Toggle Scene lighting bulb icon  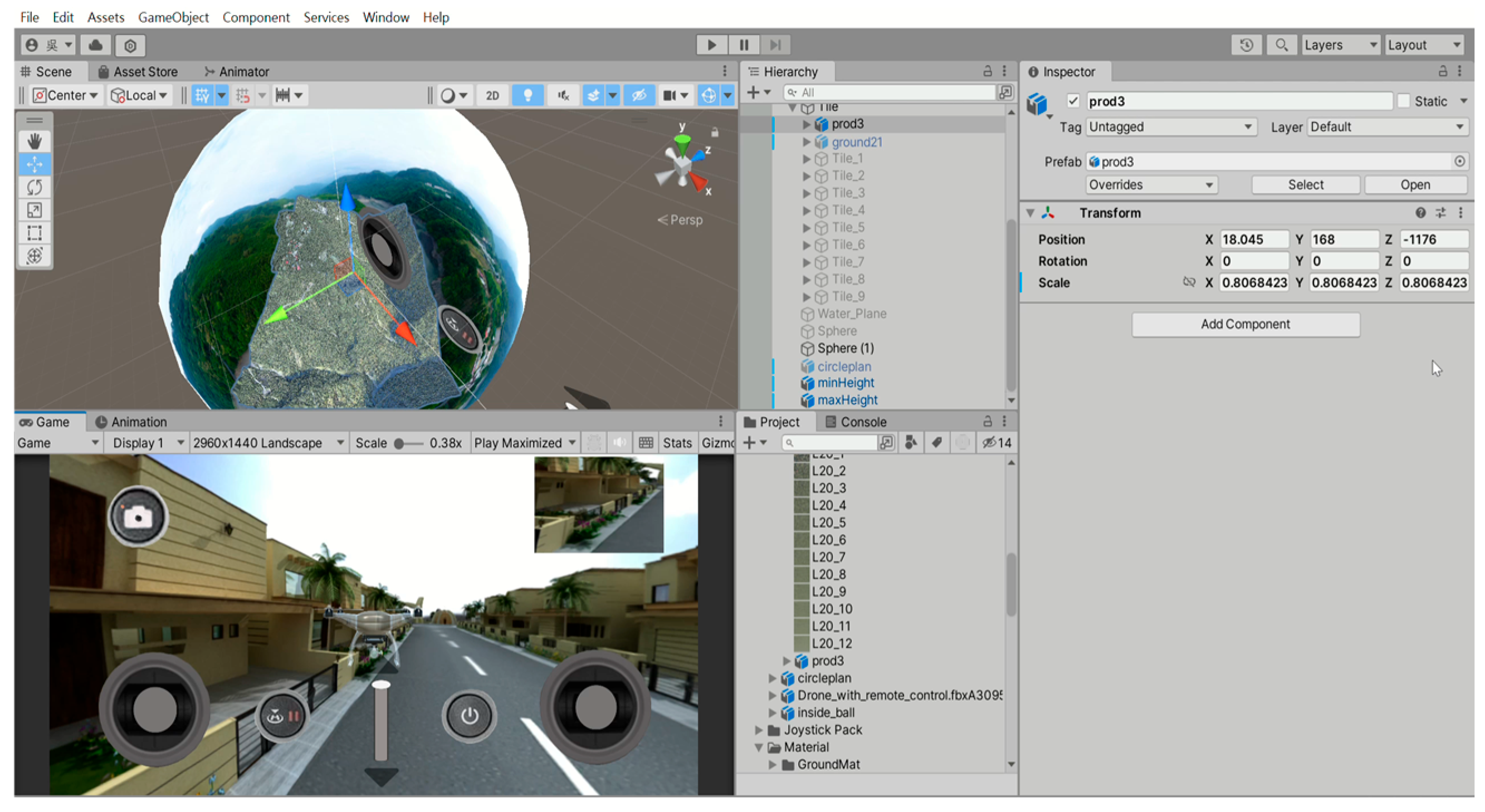click(x=527, y=95)
